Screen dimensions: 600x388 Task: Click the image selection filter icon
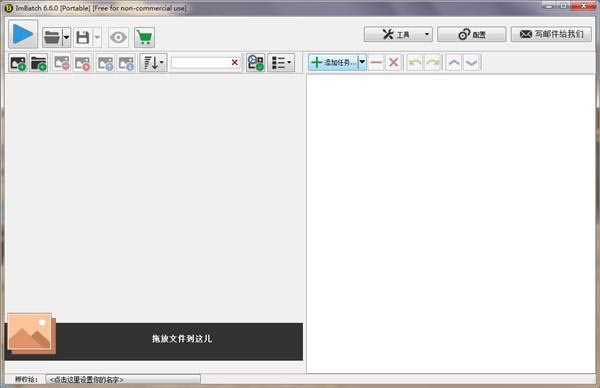[256, 63]
